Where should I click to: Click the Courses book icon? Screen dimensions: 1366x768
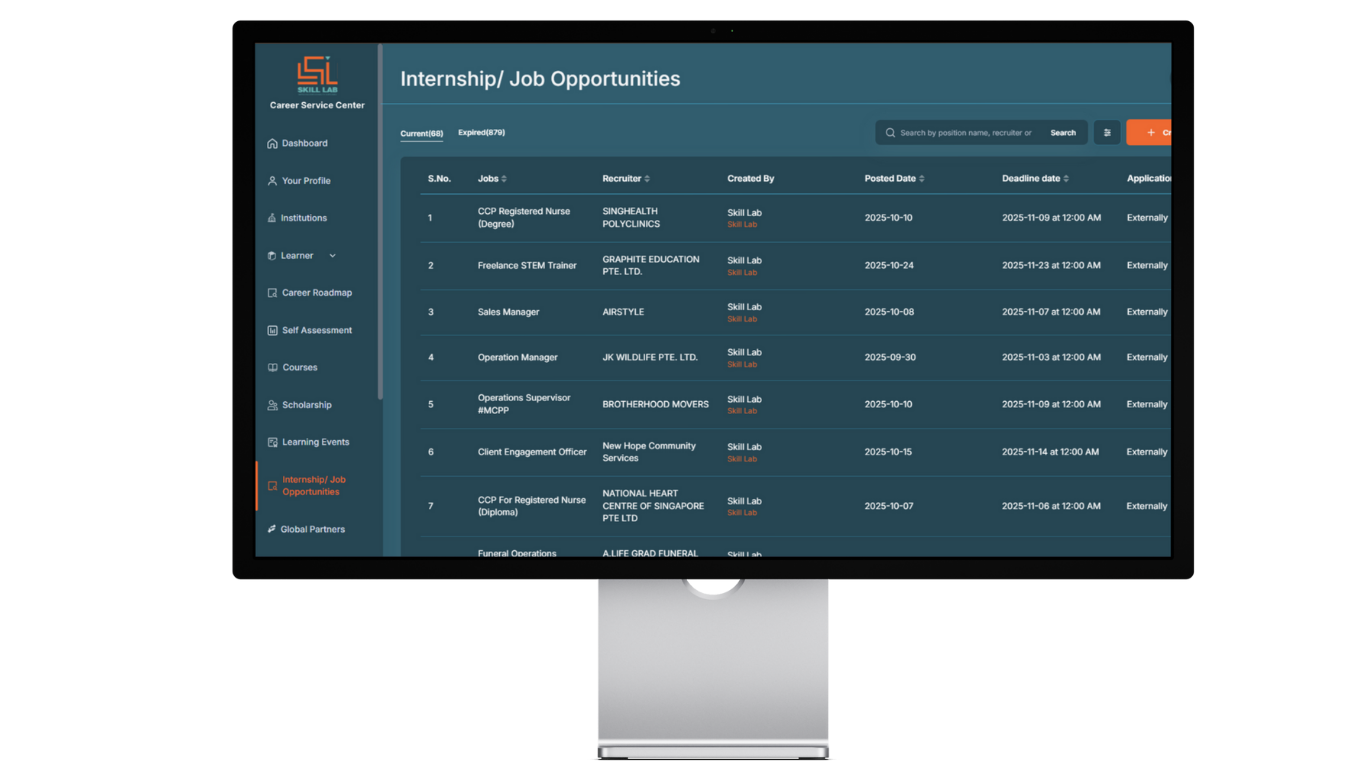272,368
